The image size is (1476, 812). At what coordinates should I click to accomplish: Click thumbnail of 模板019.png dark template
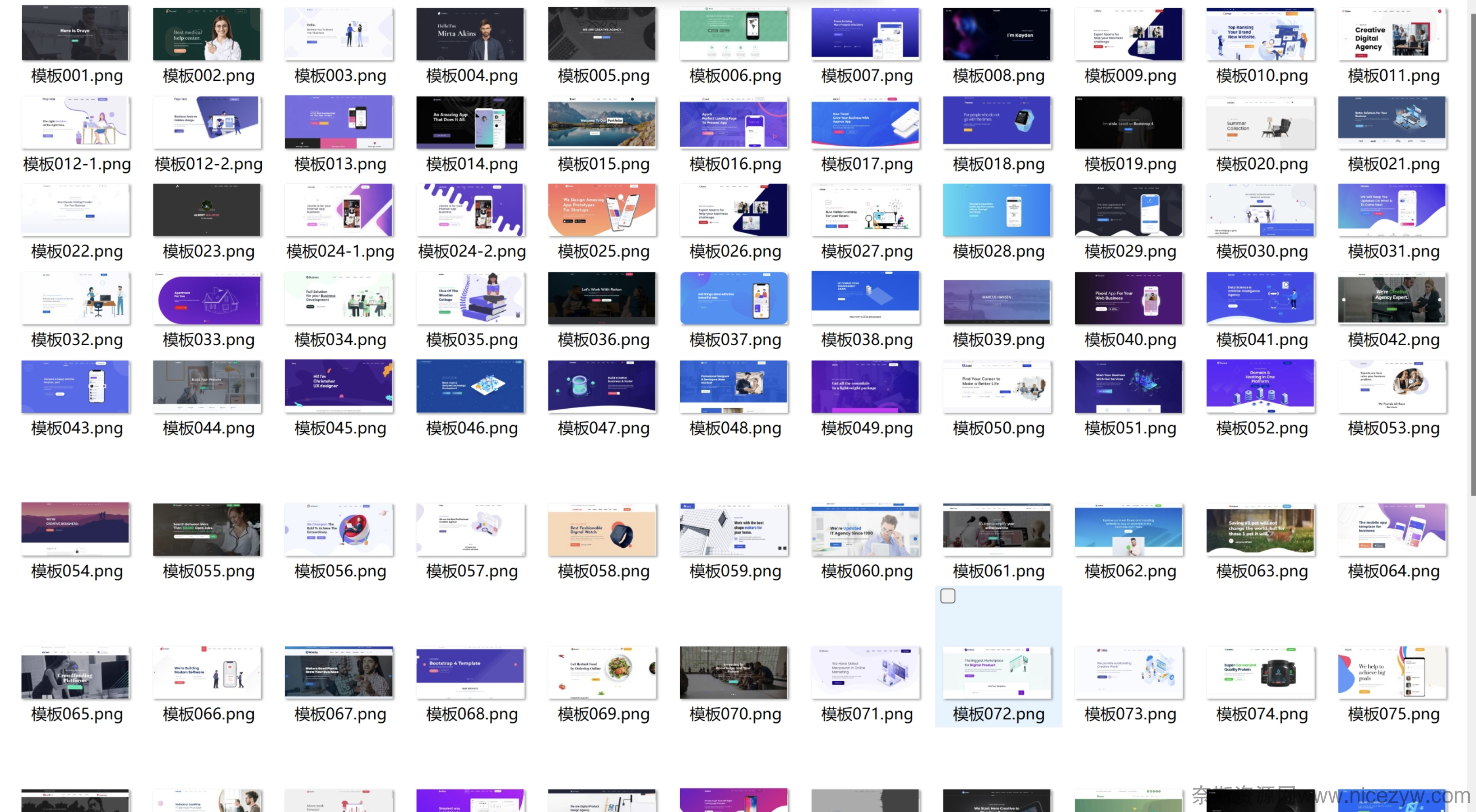(x=1129, y=123)
